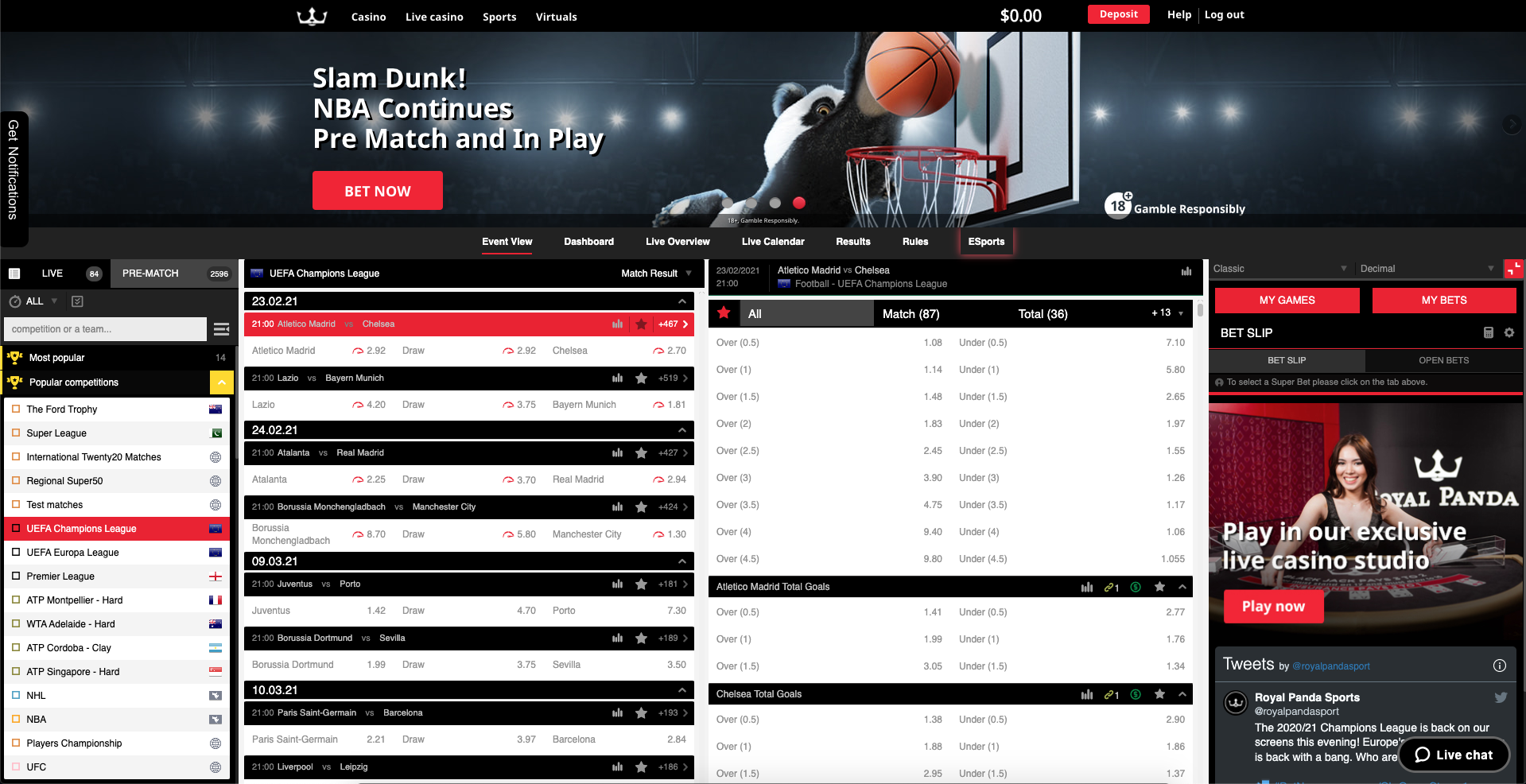Open Twitter info icon in Tweets widget
This screenshot has width=1526, height=784.
point(1499,666)
